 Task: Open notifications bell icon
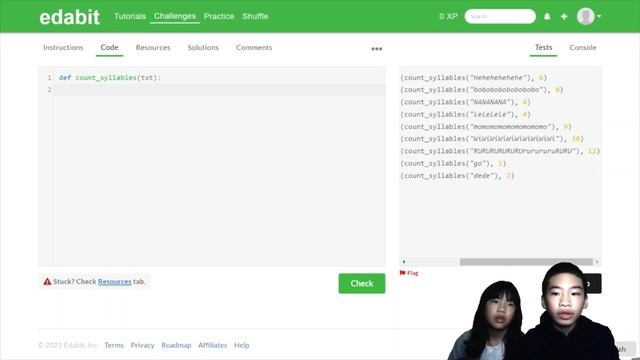click(547, 16)
